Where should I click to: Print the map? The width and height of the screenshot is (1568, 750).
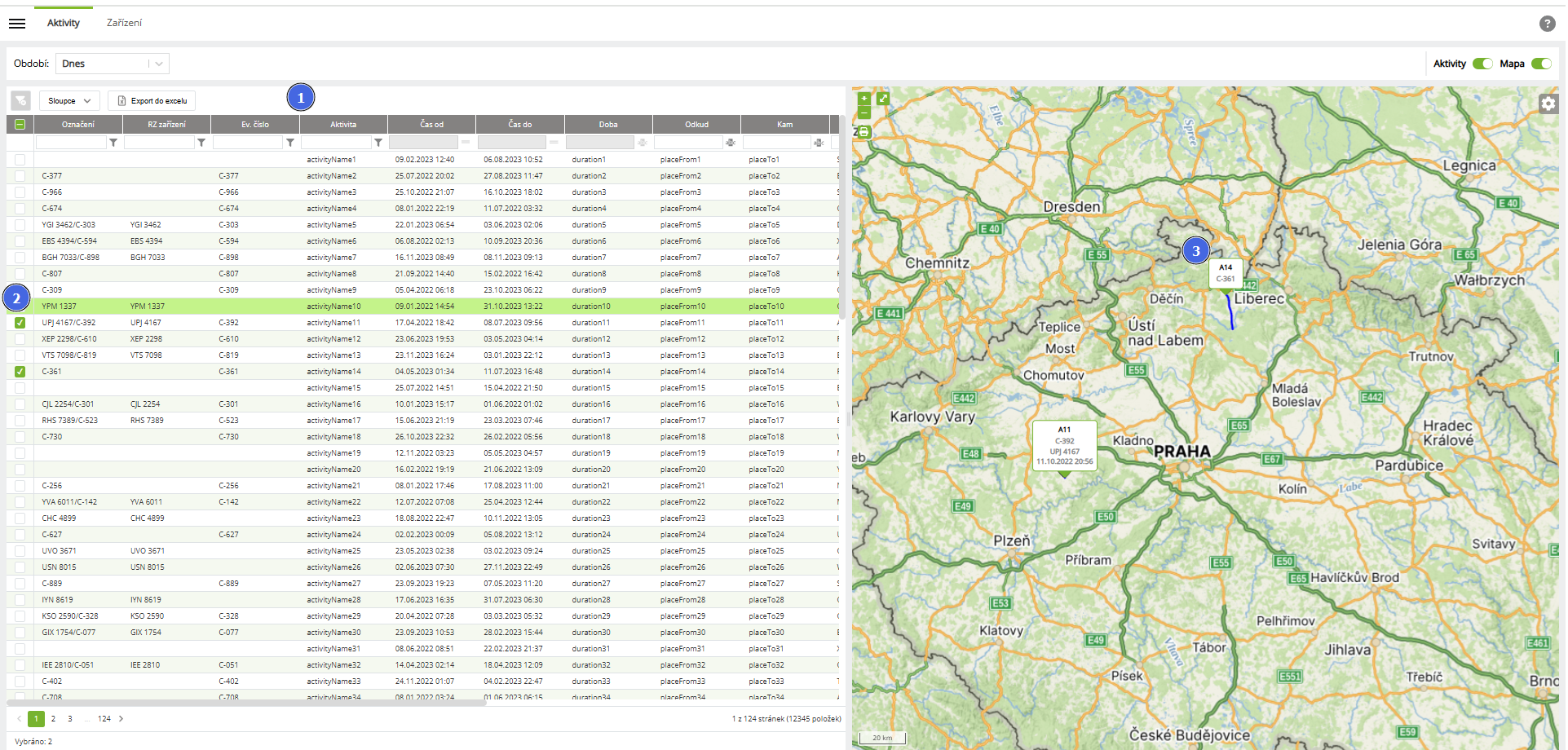pyautogui.click(x=864, y=131)
